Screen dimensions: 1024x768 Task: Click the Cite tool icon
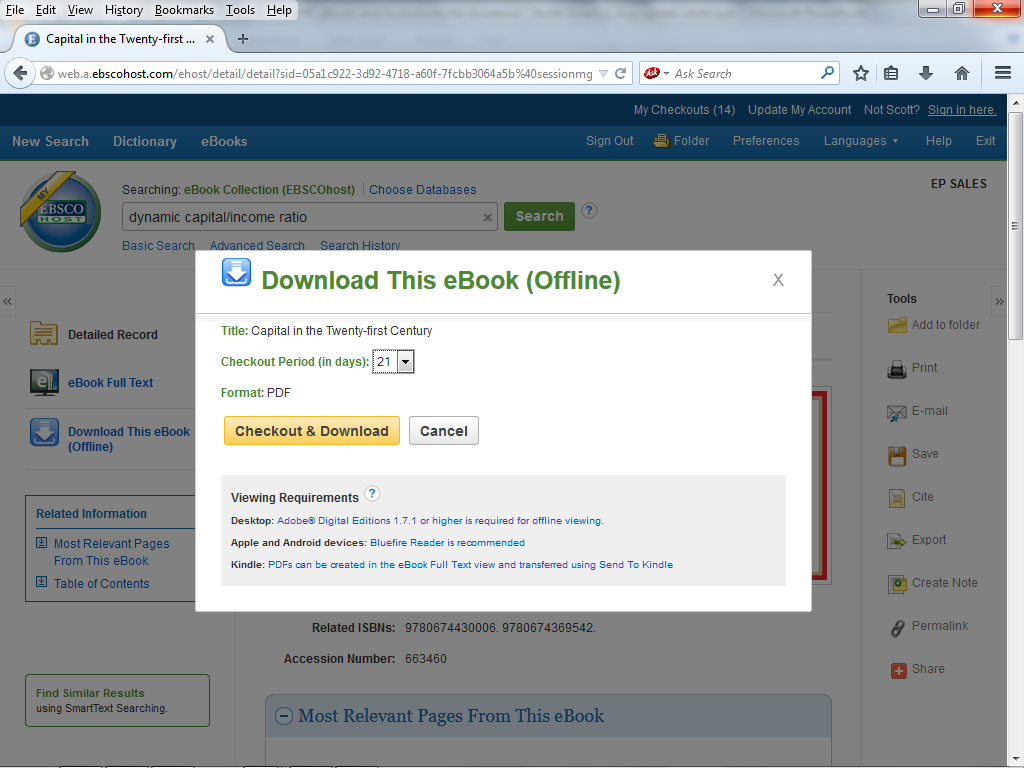[x=897, y=498]
